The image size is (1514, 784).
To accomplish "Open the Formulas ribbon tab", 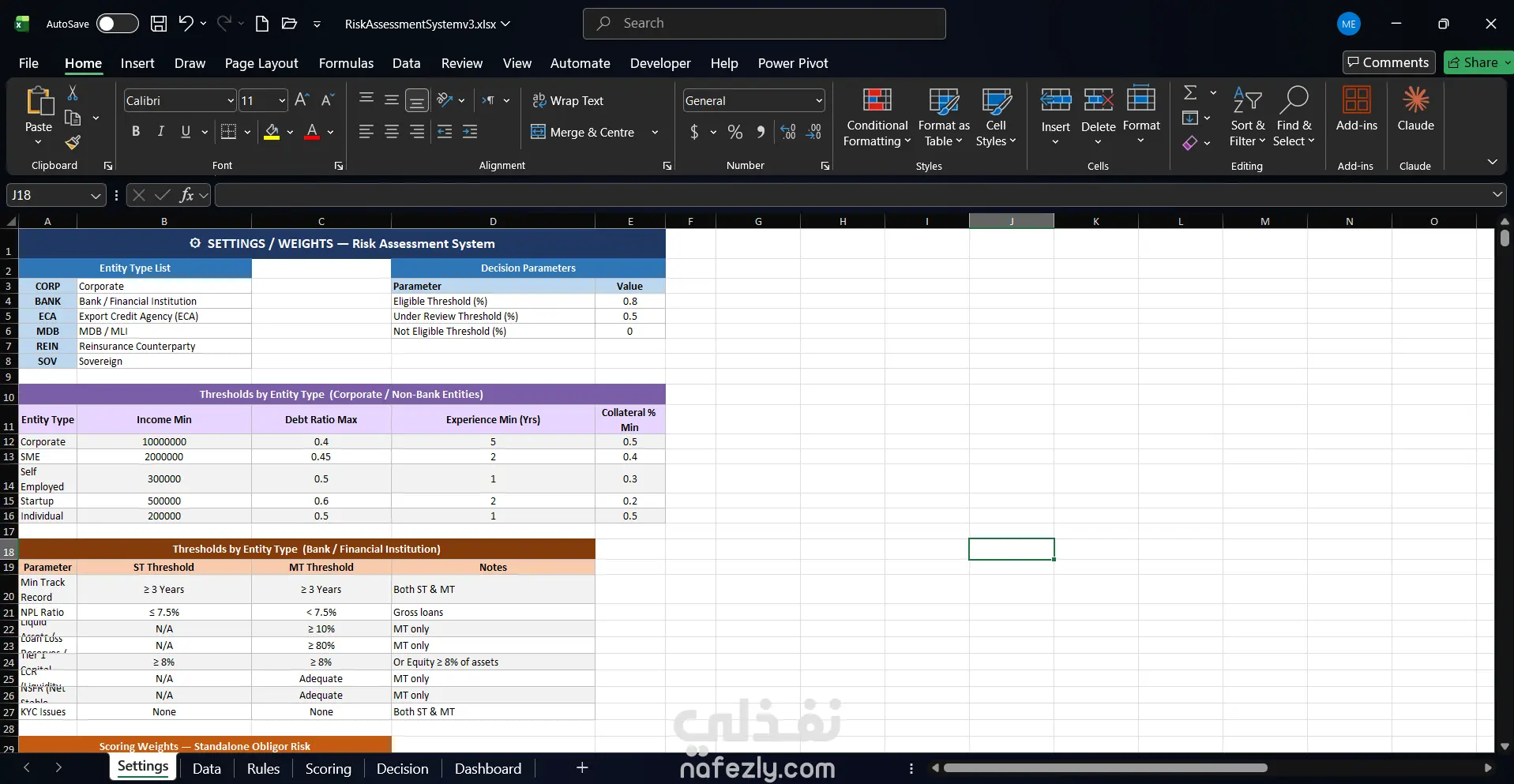I will click(x=346, y=63).
